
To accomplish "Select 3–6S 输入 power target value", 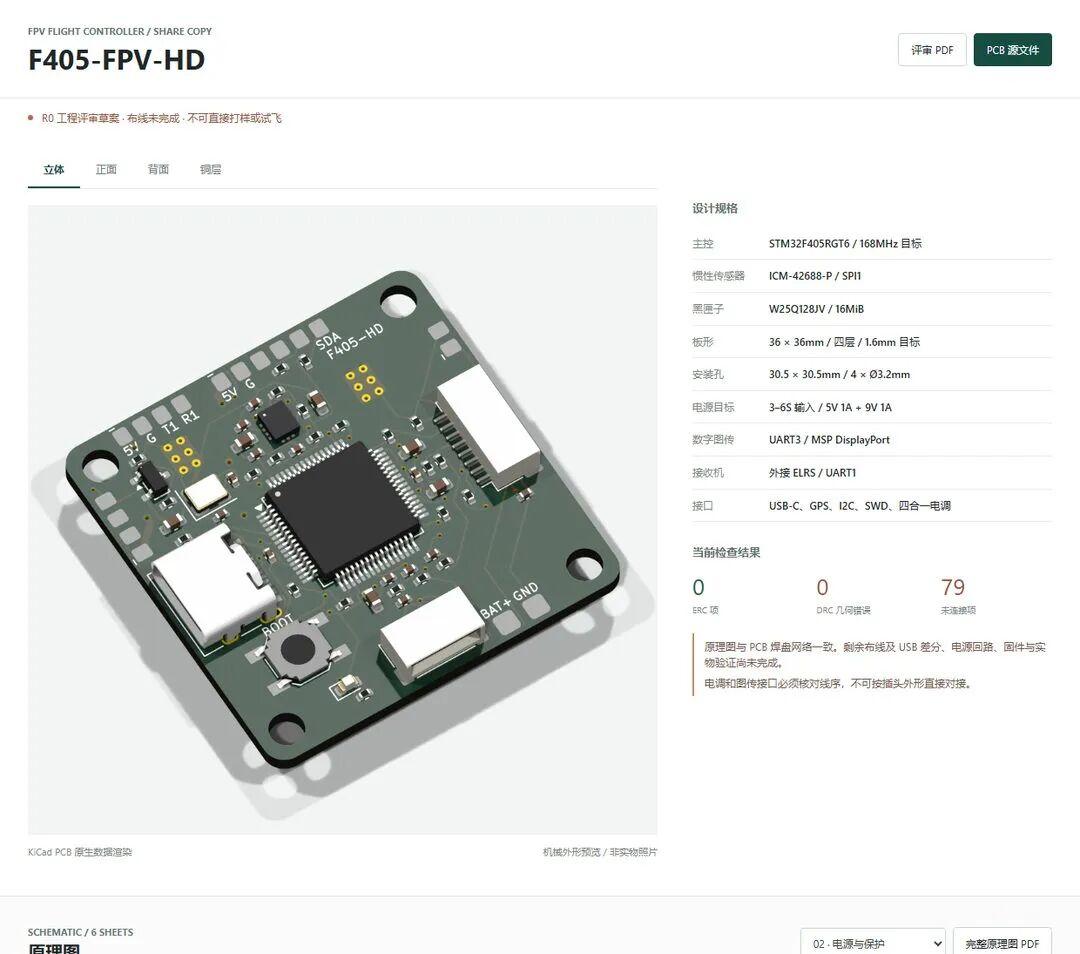I will (x=830, y=407).
